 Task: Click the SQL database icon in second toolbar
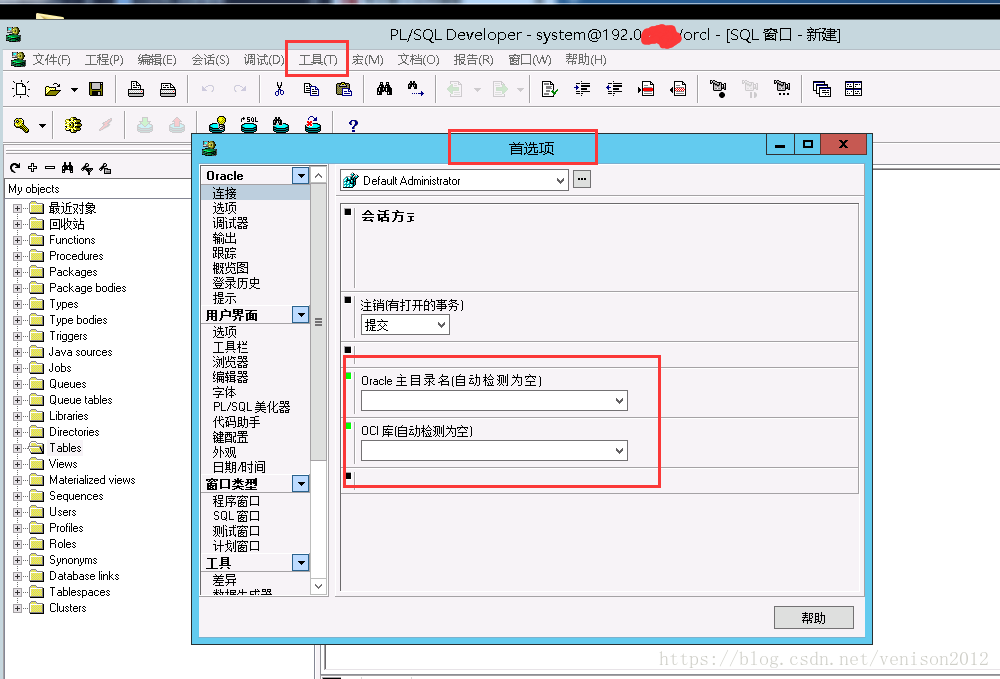[249, 124]
